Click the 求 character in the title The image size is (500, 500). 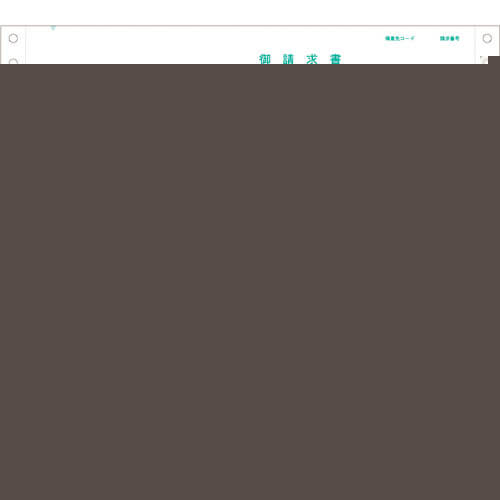pyautogui.click(x=312, y=59)
